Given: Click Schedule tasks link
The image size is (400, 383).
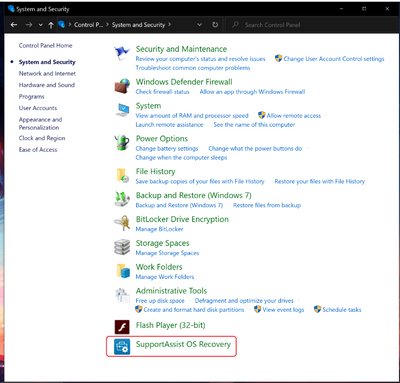Looking at the screenshot, I should (x=342, y=310).
